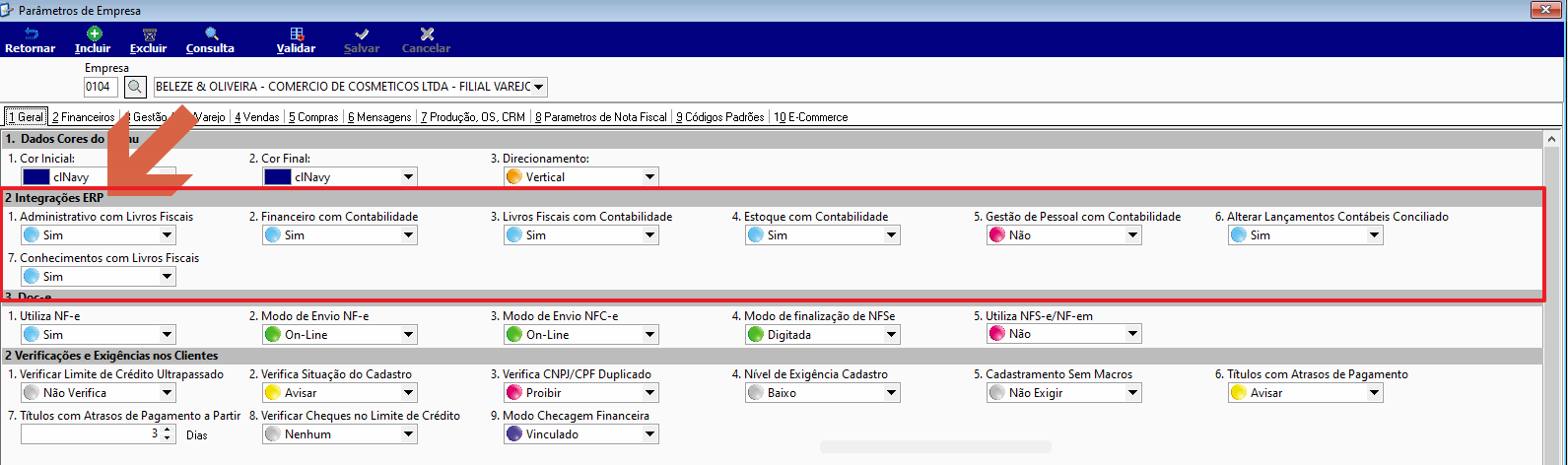Click the Cor Final navy color swatch
The width and height of the screenshot is (1568, 465).
point(278,177)
